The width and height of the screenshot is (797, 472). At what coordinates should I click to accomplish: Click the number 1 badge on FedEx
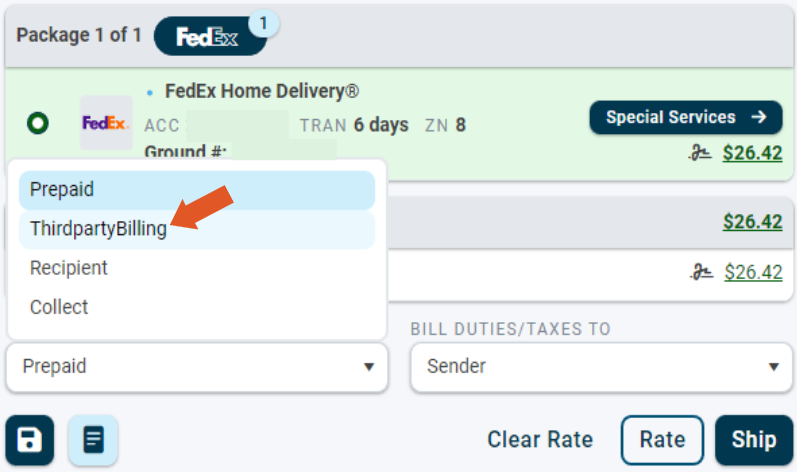pyautogui.click(x=263, y=20)
